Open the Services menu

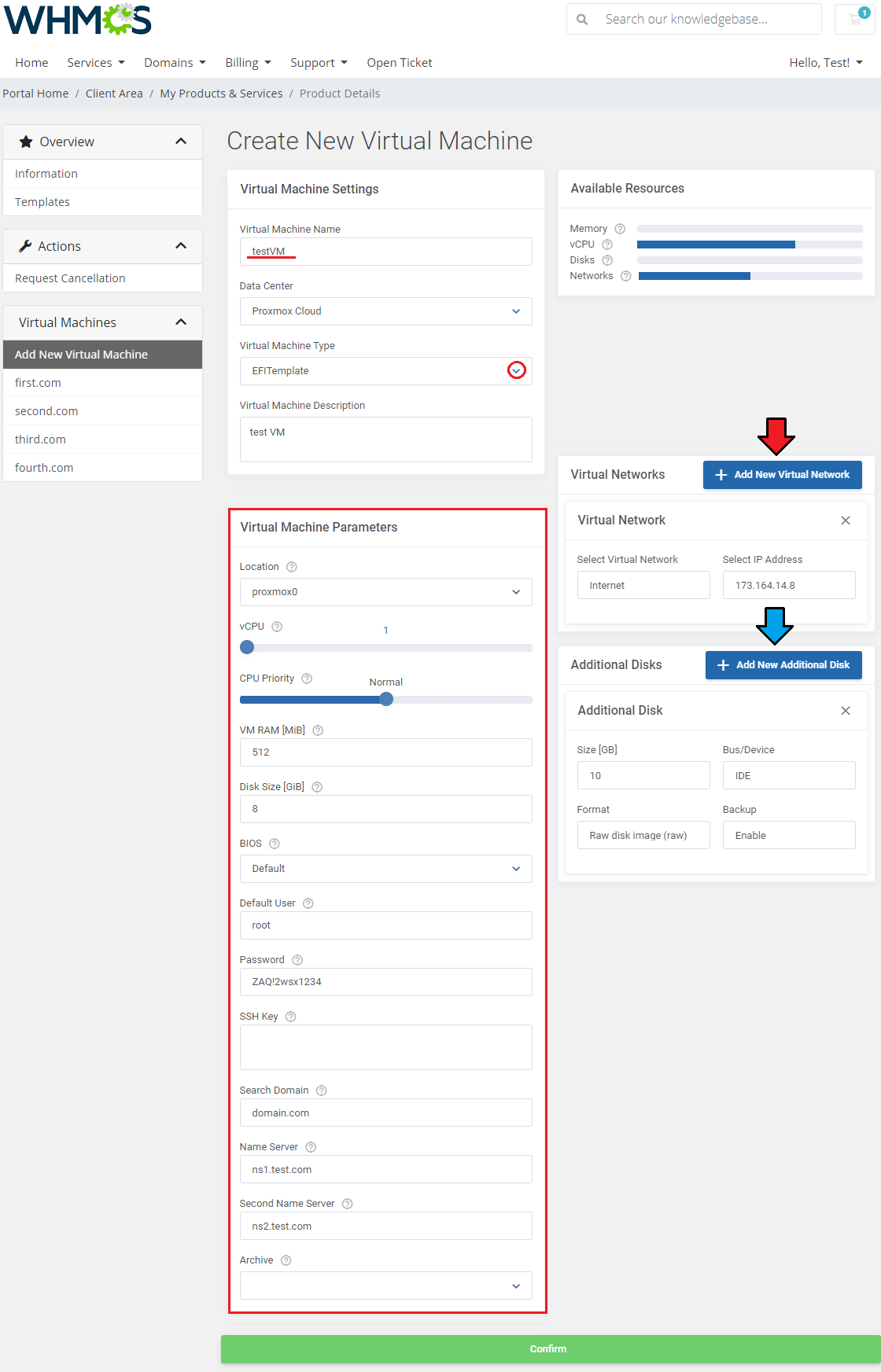point(96,63)
